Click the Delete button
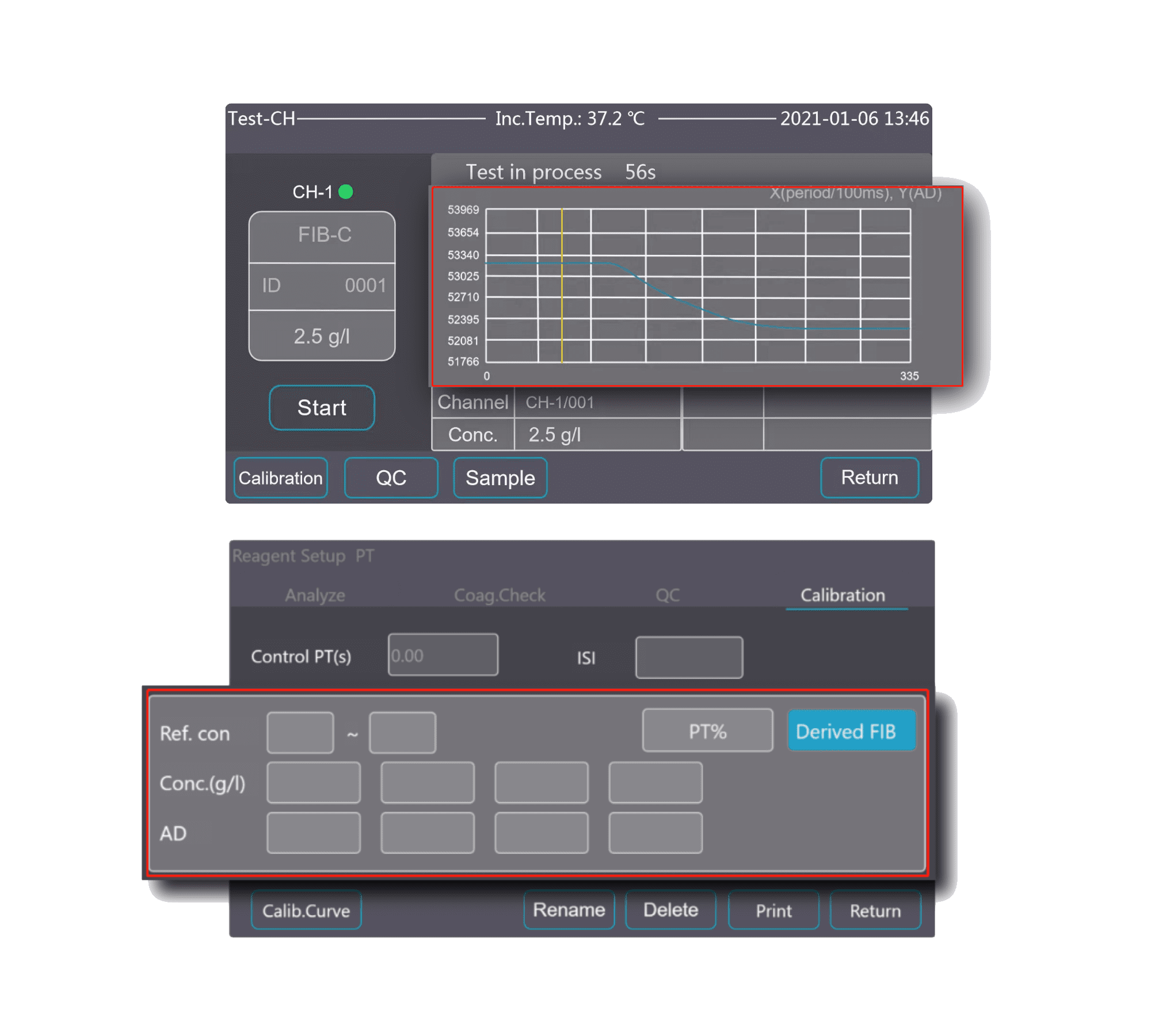Viewport: 1170px width, 1036px height. 670,910
